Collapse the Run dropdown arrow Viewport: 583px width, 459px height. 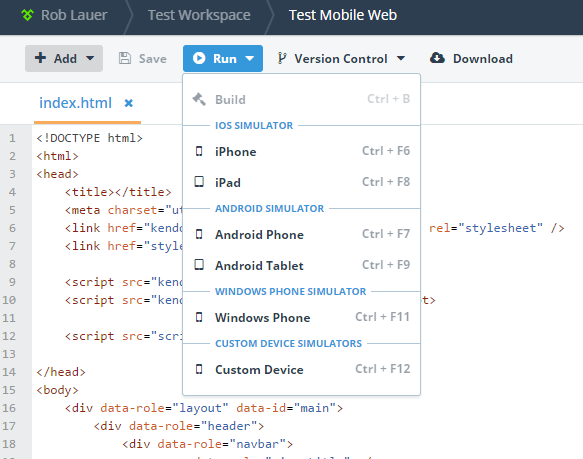pos(250,58)
